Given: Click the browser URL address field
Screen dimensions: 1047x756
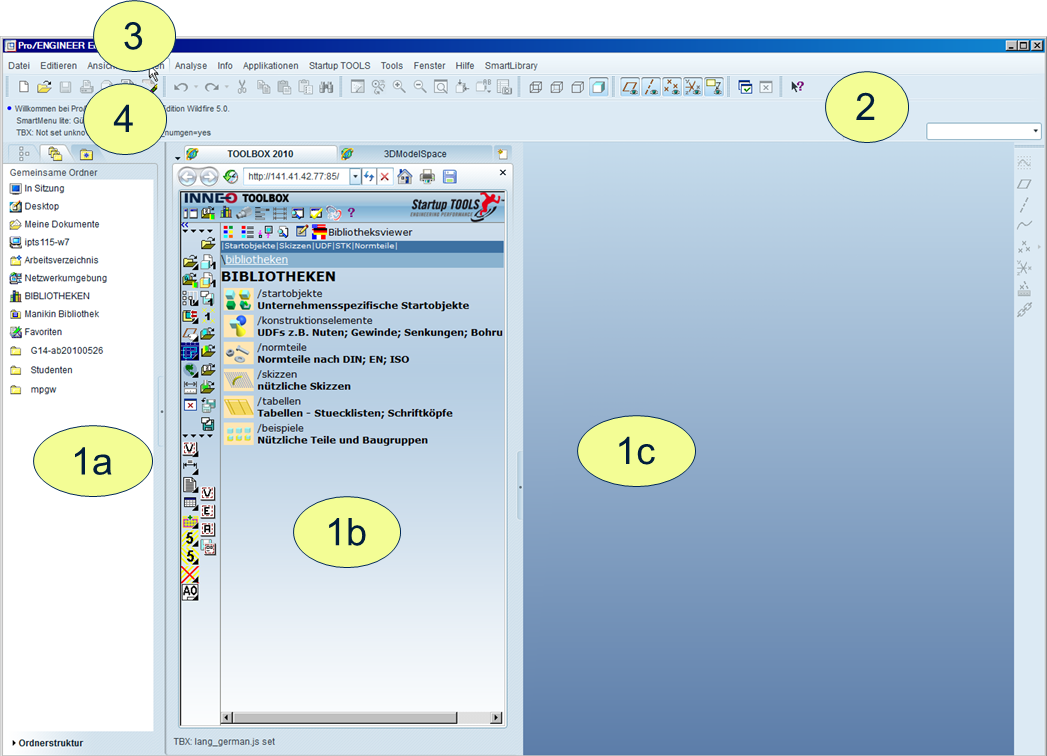Looking at the screenshot, I should [296, 176].
